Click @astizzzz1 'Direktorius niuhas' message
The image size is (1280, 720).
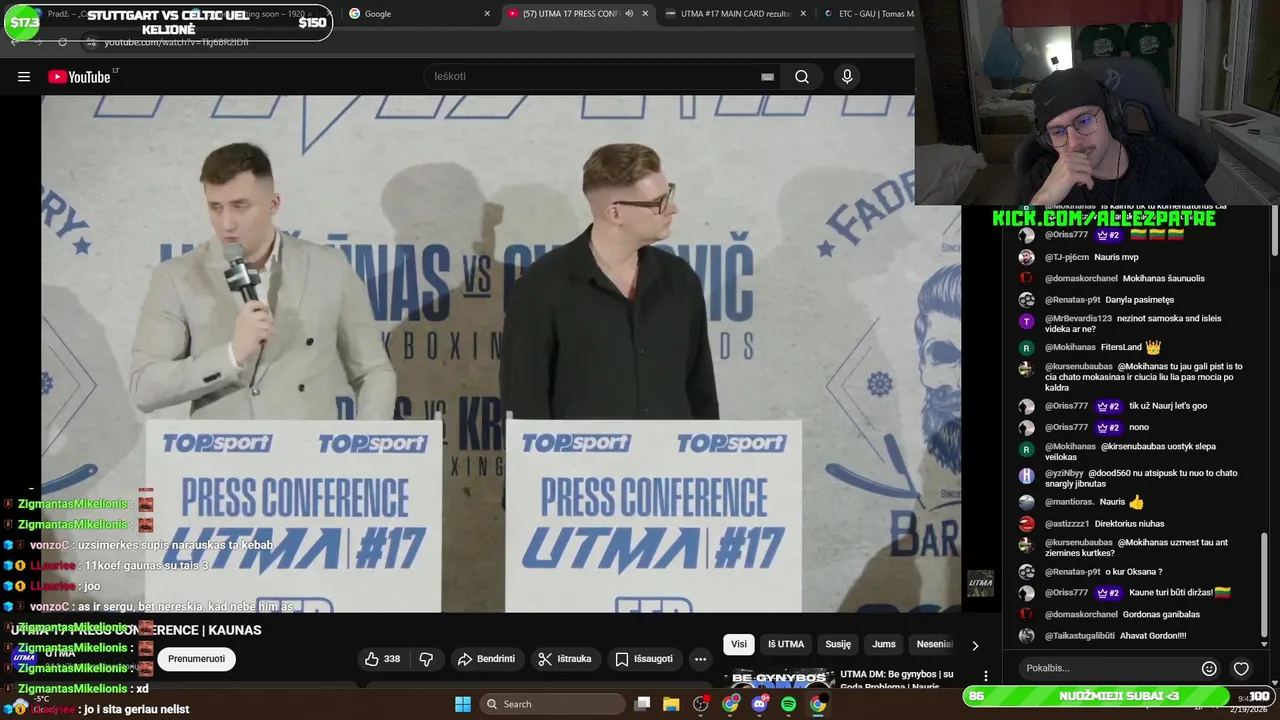pos(1129,523)
